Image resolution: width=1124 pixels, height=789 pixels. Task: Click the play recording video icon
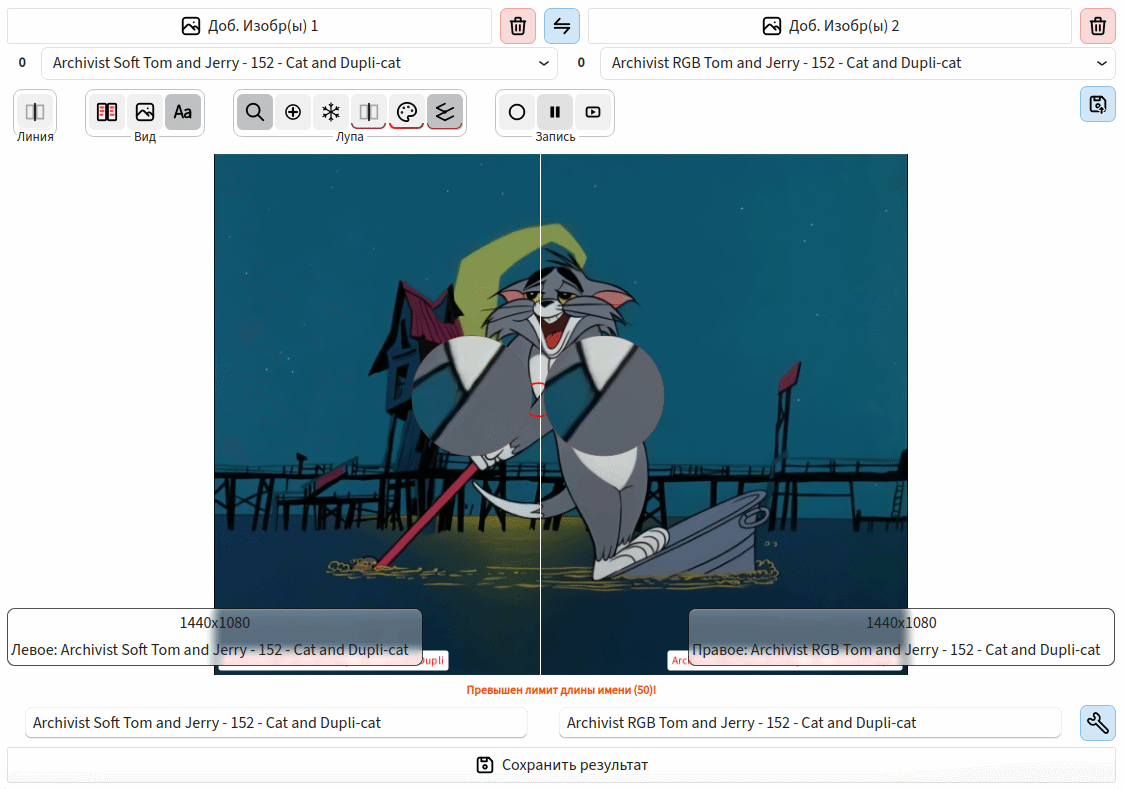(x=593, y=112)
